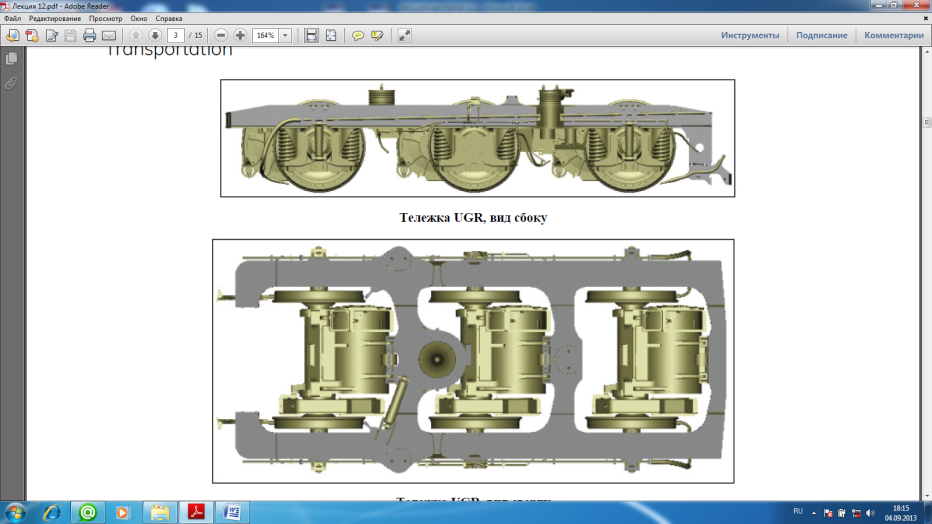Click the page number field showing 3

(175, 36)
